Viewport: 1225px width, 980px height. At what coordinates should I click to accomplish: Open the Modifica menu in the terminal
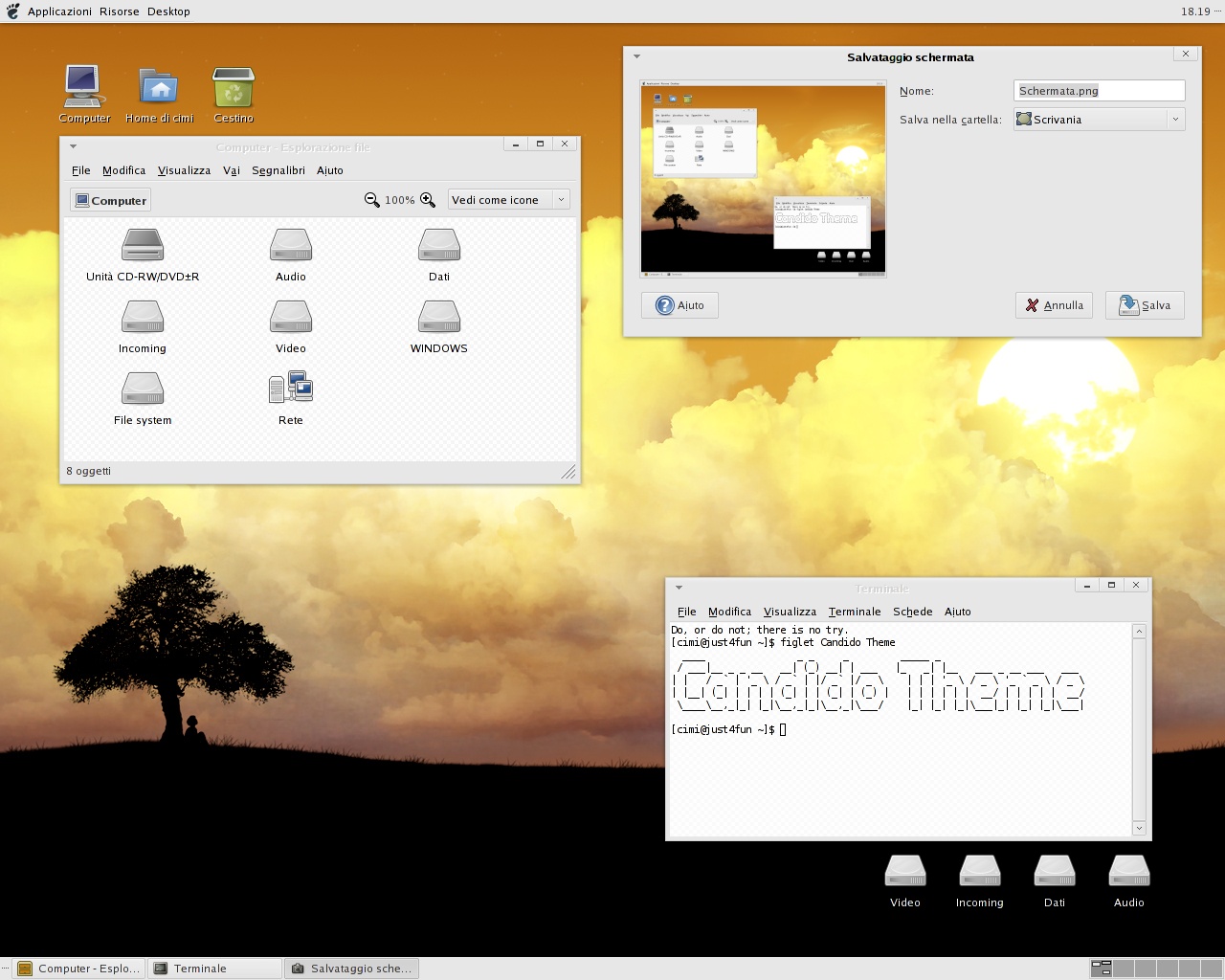click(730, 612)
